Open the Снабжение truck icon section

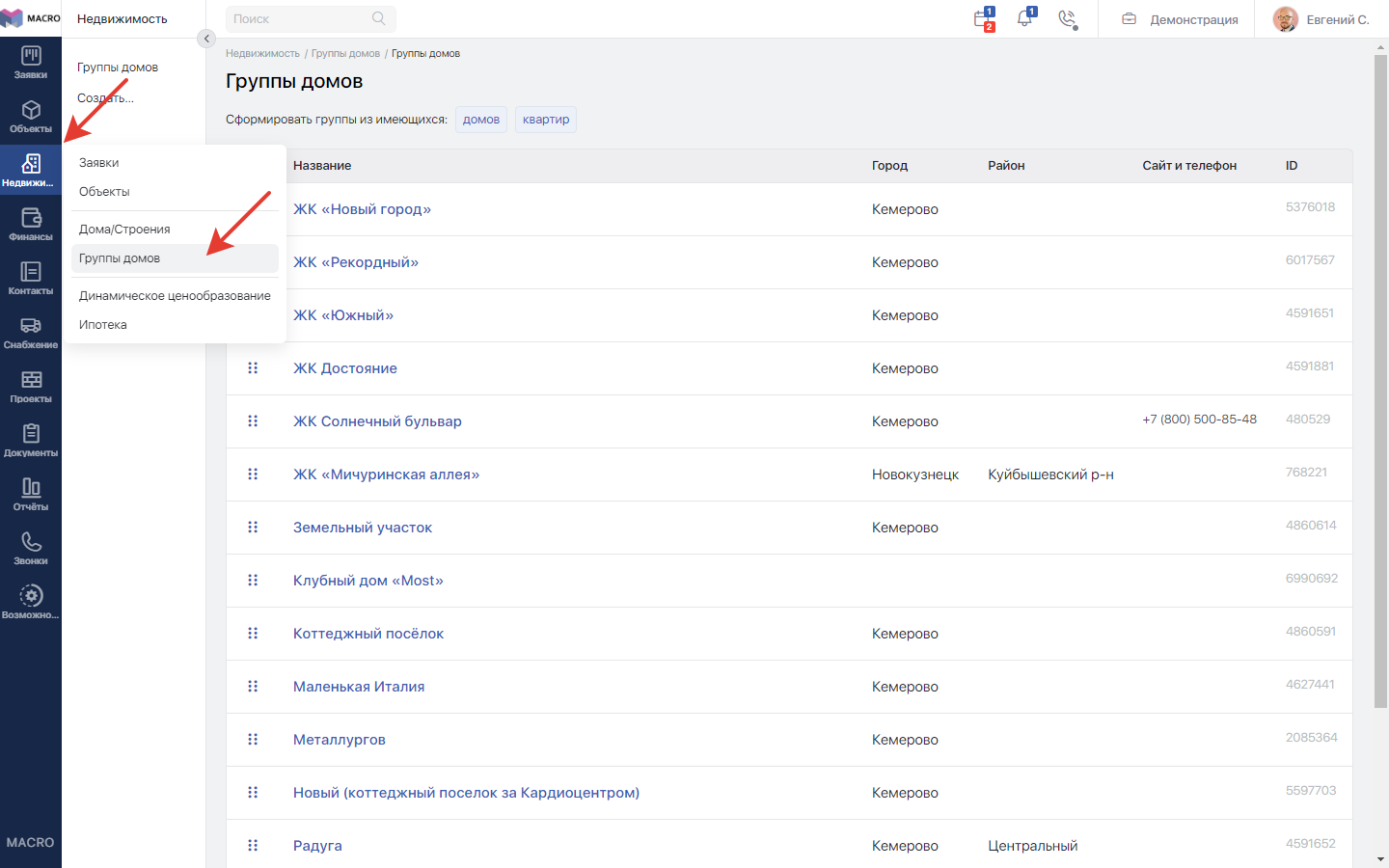[x=31, y=334]
